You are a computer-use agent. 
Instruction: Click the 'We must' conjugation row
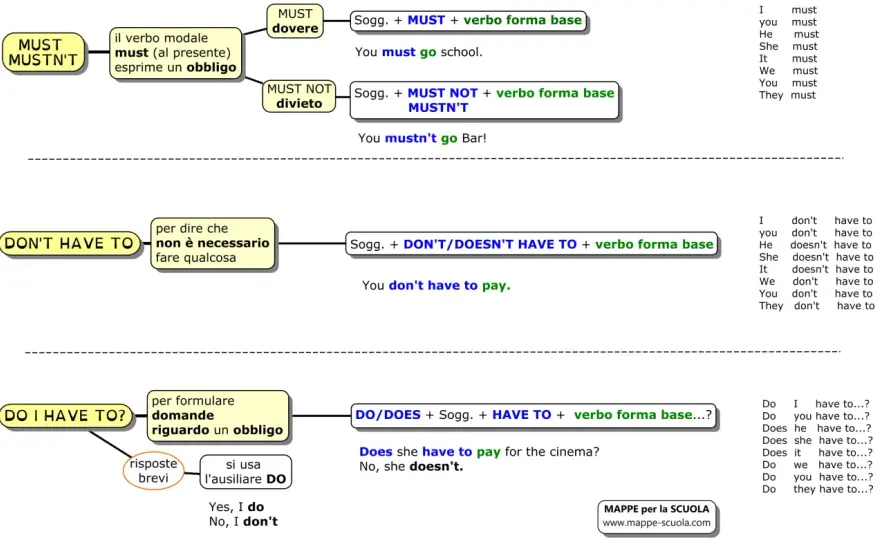point(788,71)
